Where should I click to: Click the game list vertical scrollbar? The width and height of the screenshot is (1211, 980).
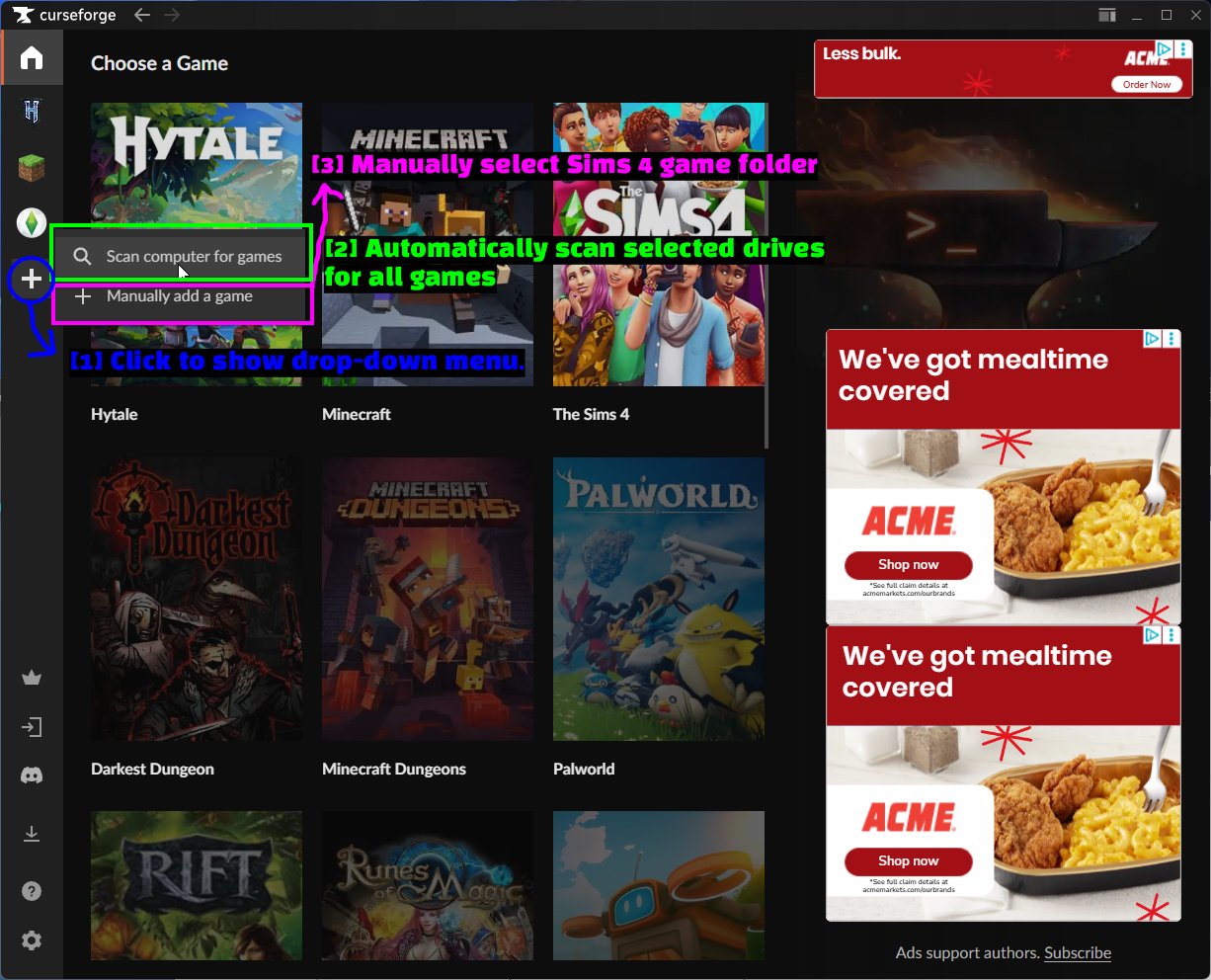coord(767,277)
